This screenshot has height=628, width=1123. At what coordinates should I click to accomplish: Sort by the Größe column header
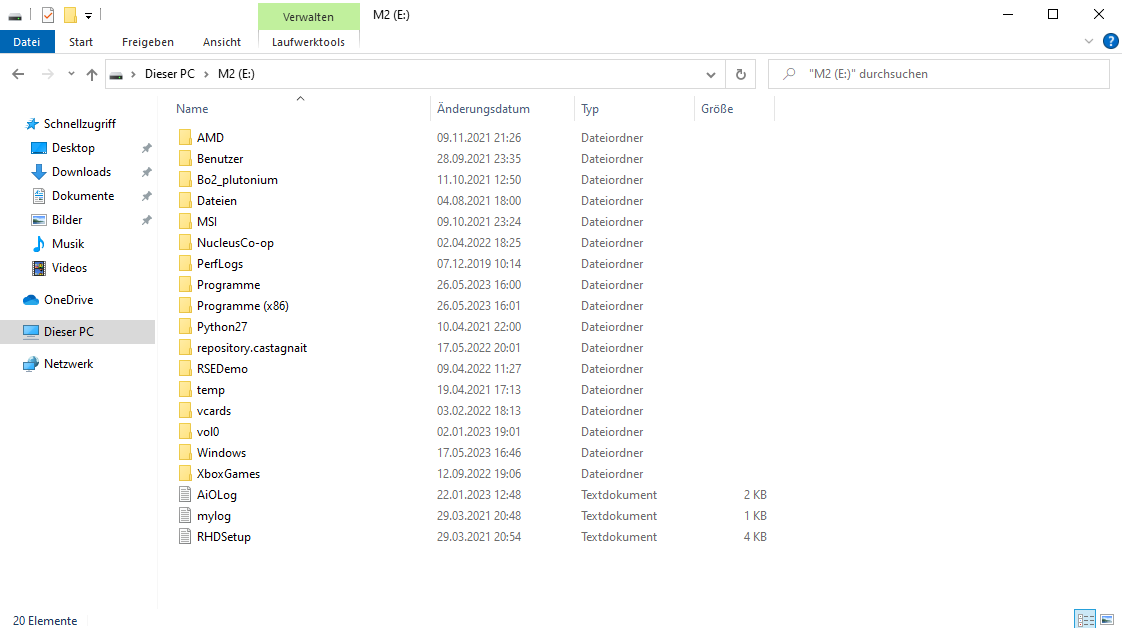point(717,109)
